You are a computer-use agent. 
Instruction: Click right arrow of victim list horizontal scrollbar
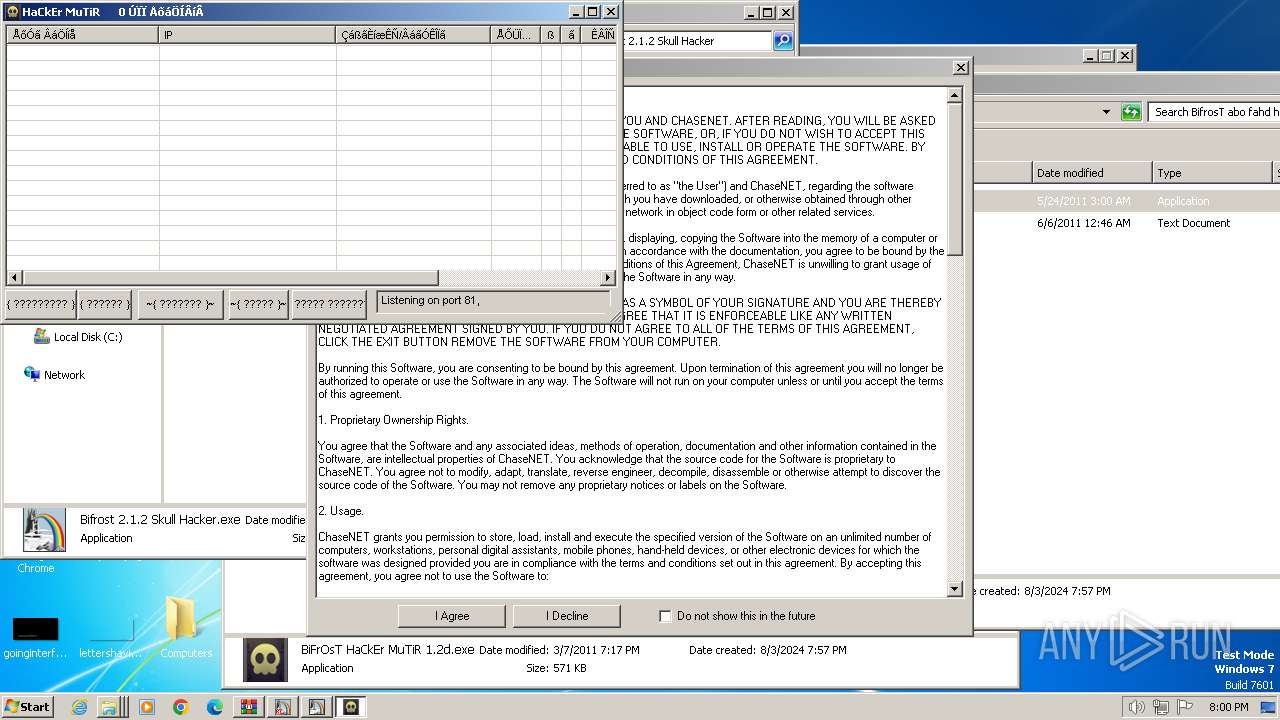tap(607, 277)
